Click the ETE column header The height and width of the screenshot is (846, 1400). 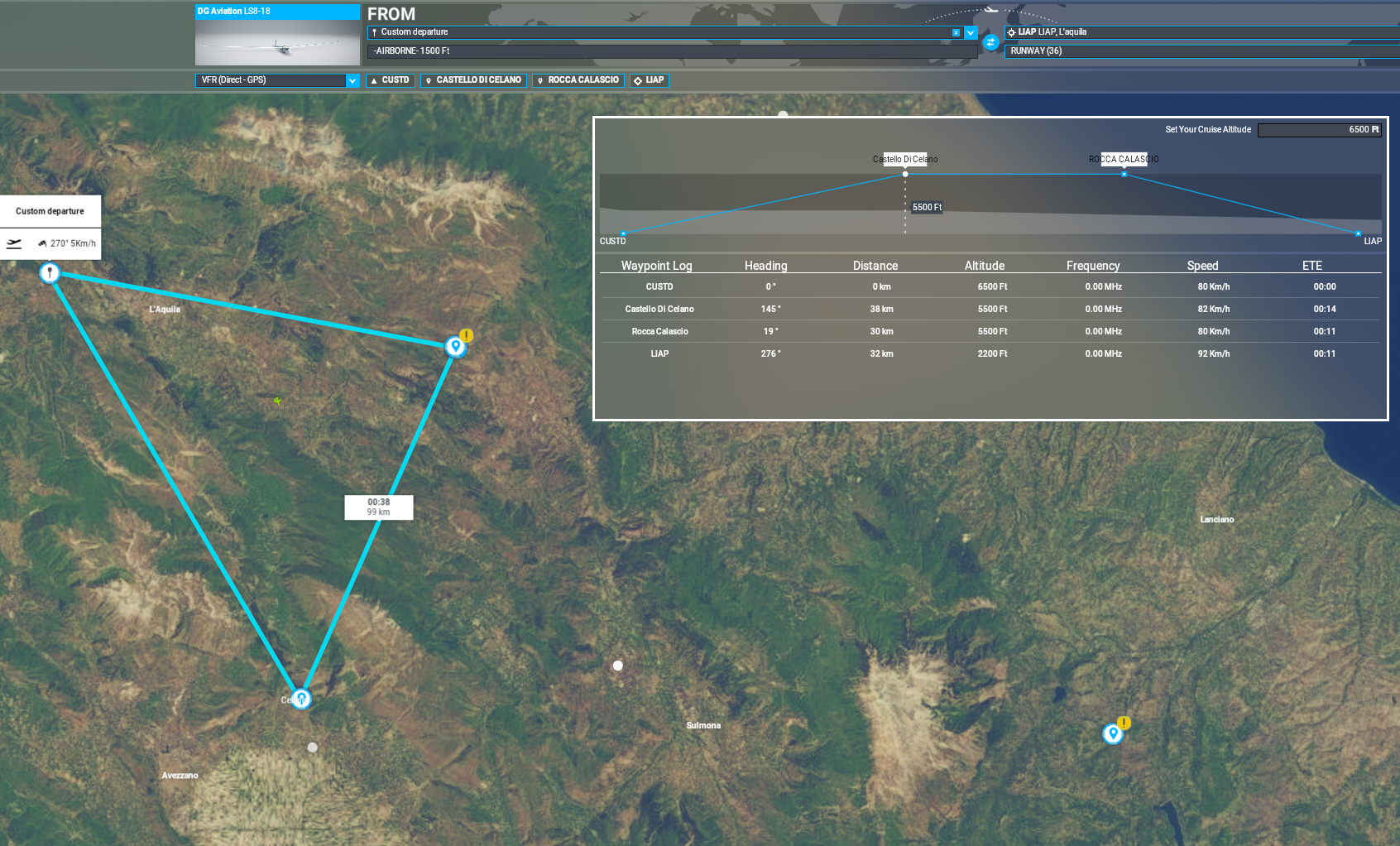pyautogui.click(x=1312, y=266)
